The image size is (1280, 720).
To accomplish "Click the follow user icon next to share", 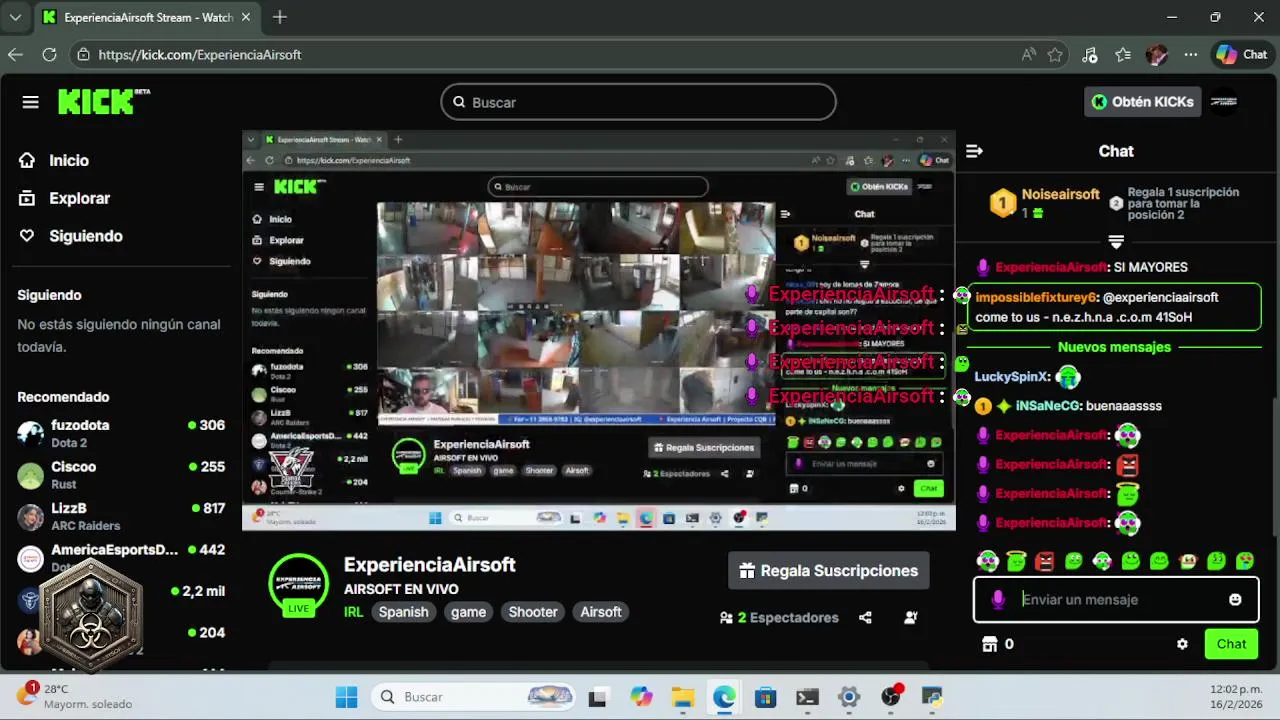I will coord(910,618).
